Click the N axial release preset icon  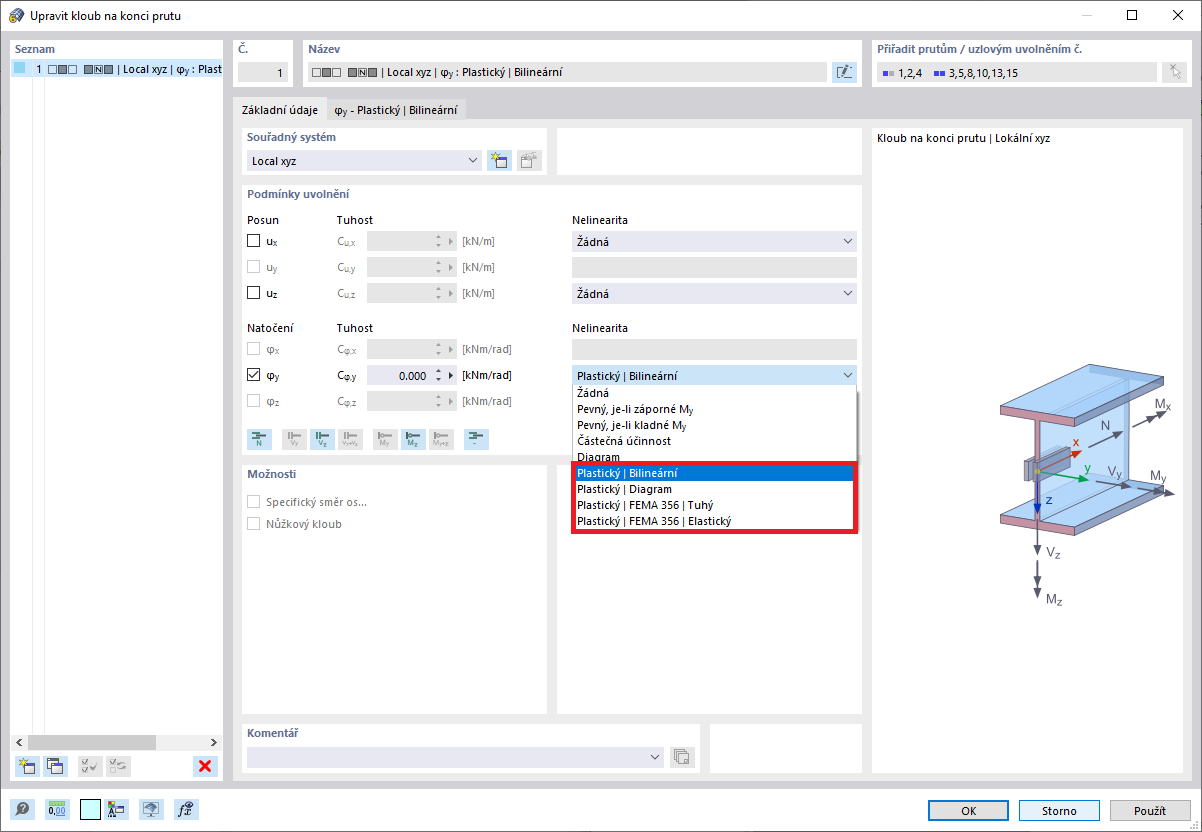(259, 438)
